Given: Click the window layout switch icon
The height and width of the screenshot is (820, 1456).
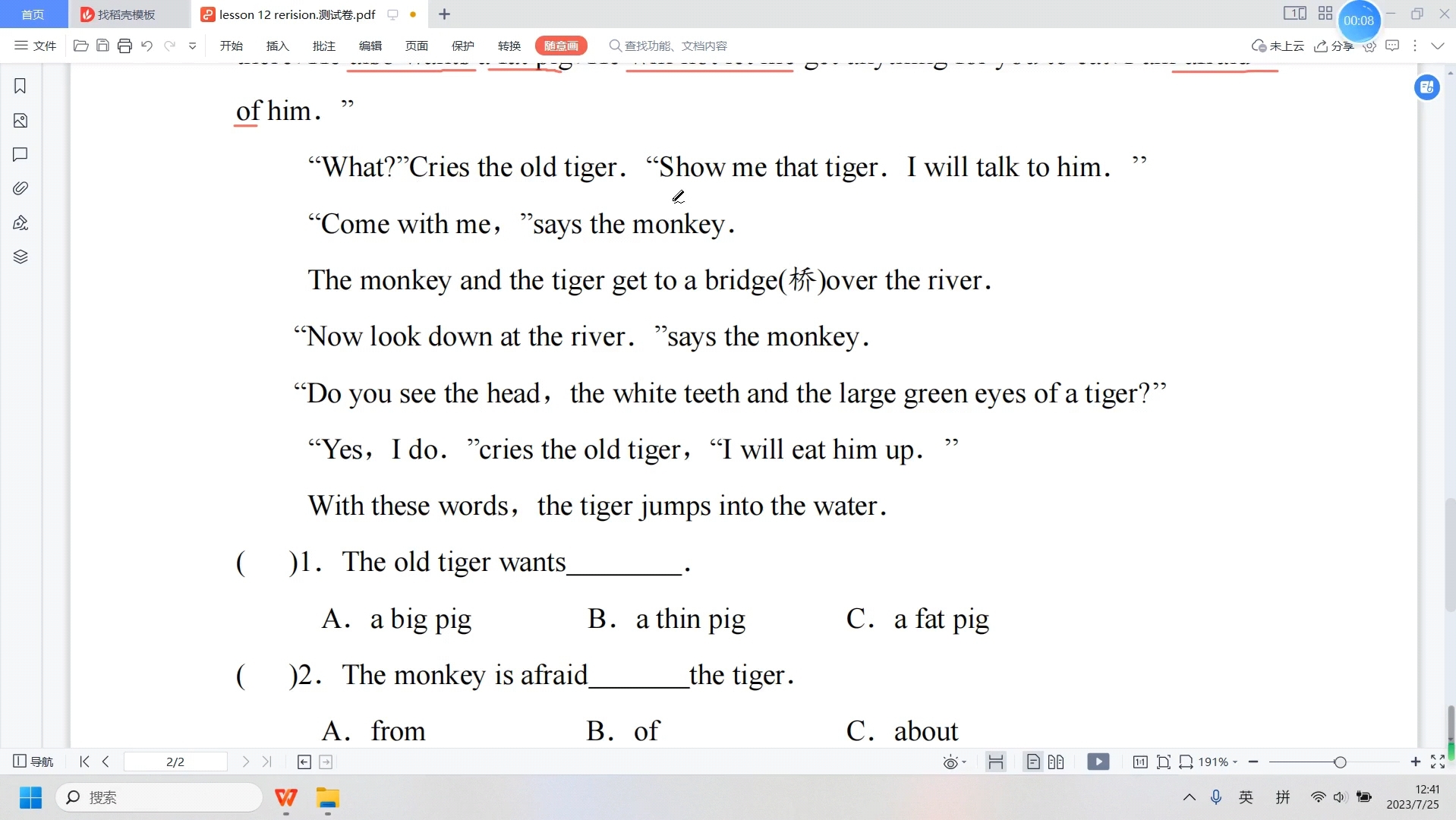Looking at the screenshot, I should [x=1295, y=14].
